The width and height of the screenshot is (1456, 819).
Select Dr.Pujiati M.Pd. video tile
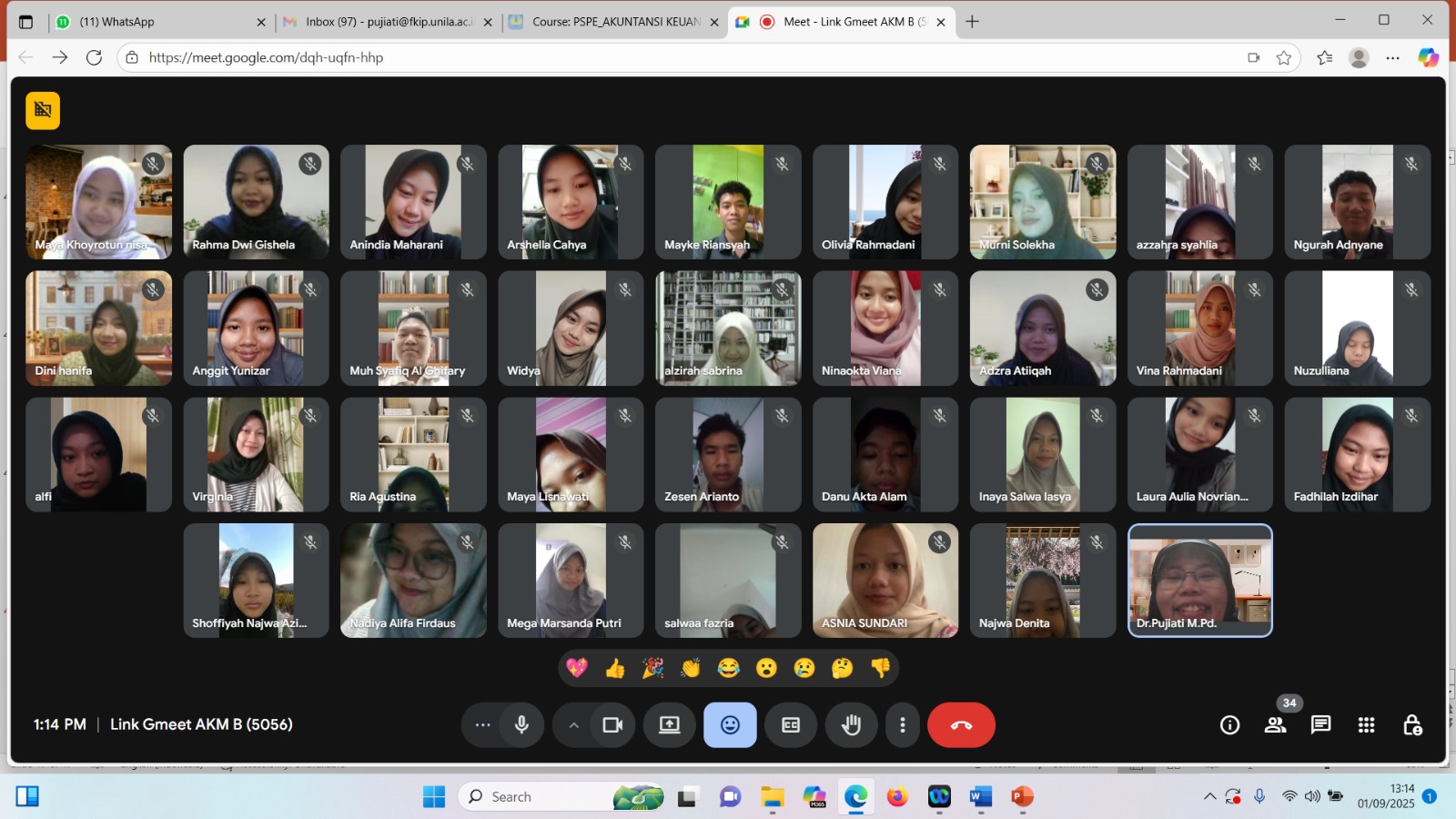[1199, 581]
